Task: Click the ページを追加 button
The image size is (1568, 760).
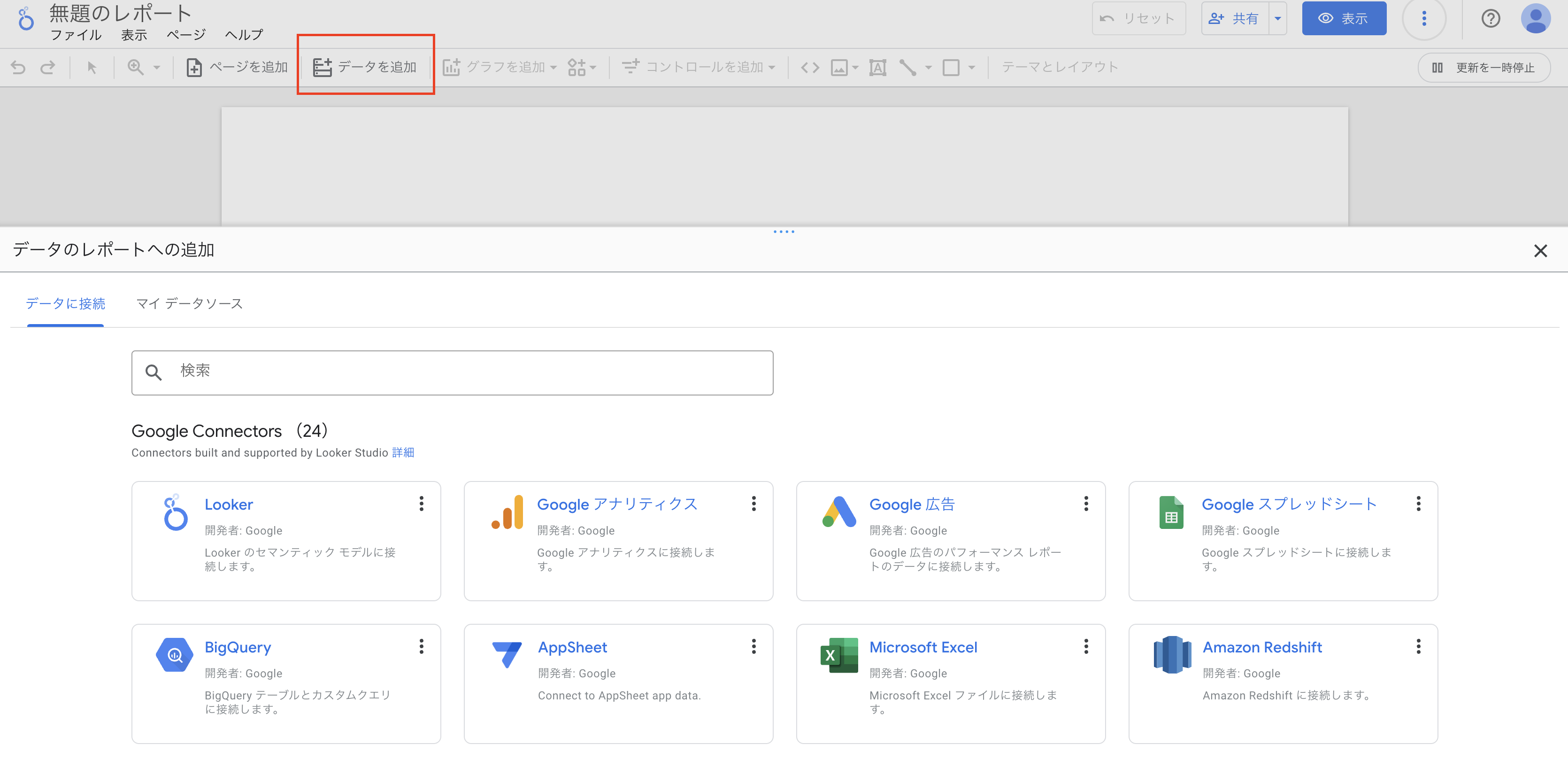Action: [x=237, y=67]
